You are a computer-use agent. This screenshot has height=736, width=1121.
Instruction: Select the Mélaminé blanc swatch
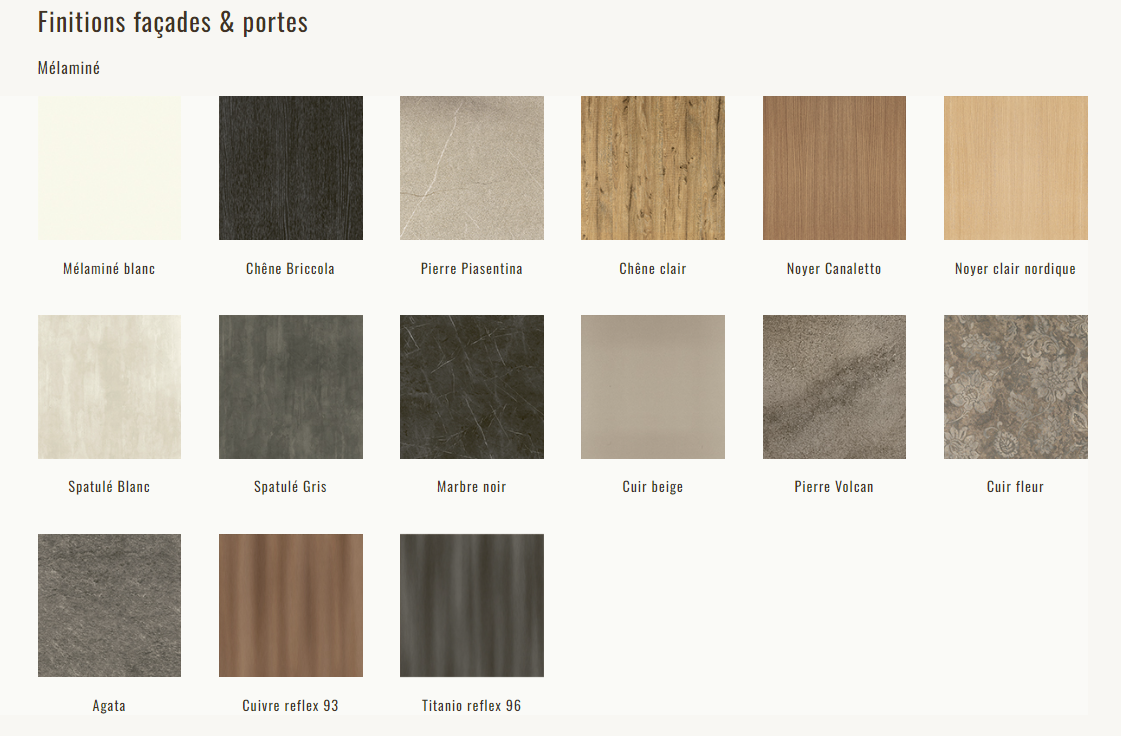coord(109,168)
